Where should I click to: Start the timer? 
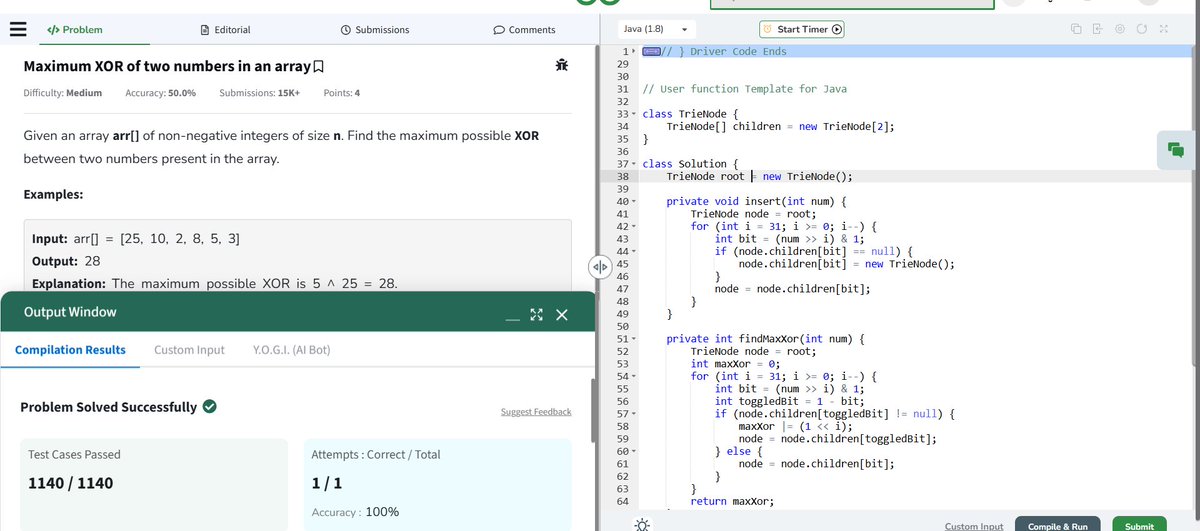[803, 29]
